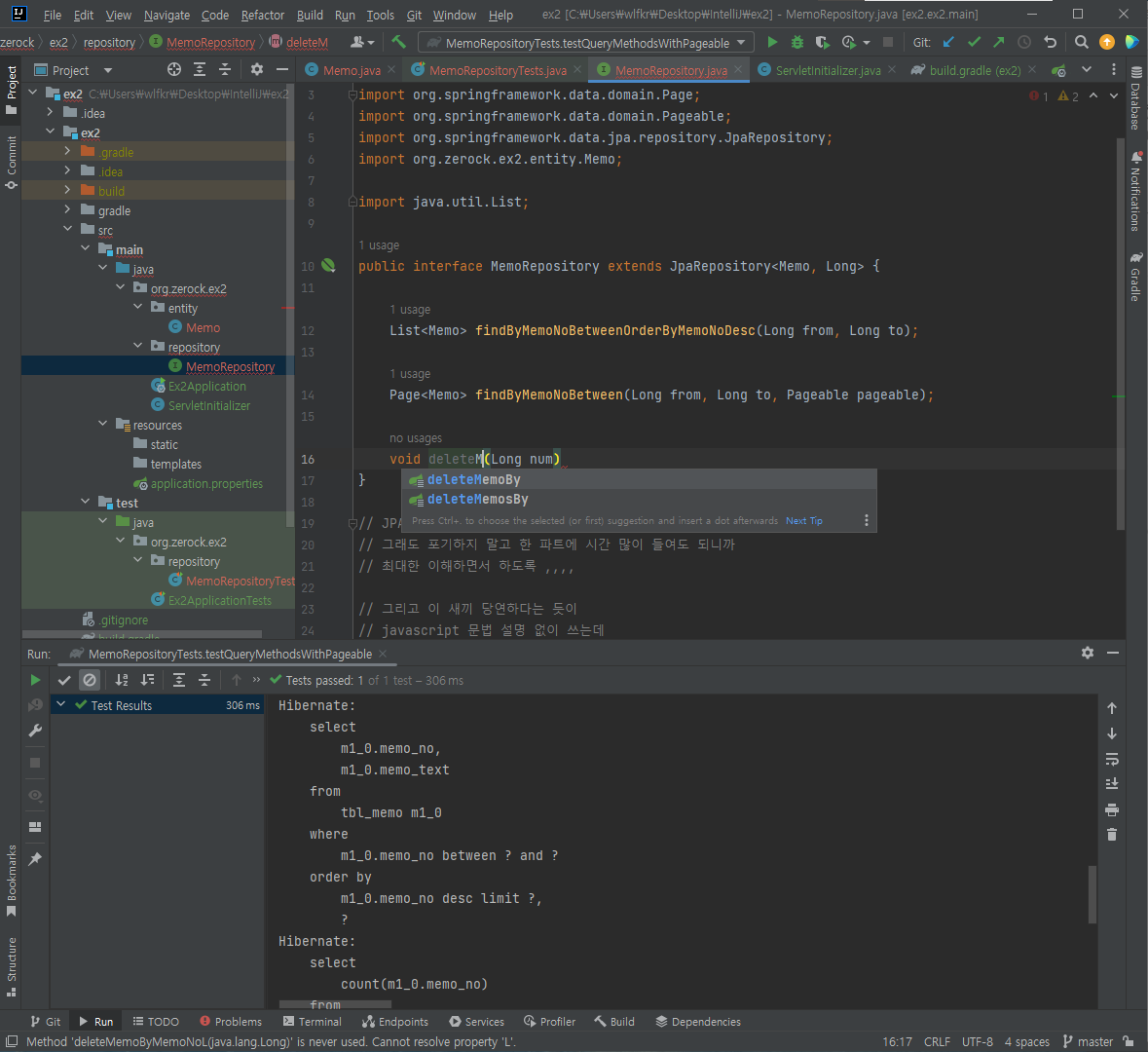Viewport: 1148px width, 1052px height.
Task: Collapse the entity package node
Action: pos(137,308)
